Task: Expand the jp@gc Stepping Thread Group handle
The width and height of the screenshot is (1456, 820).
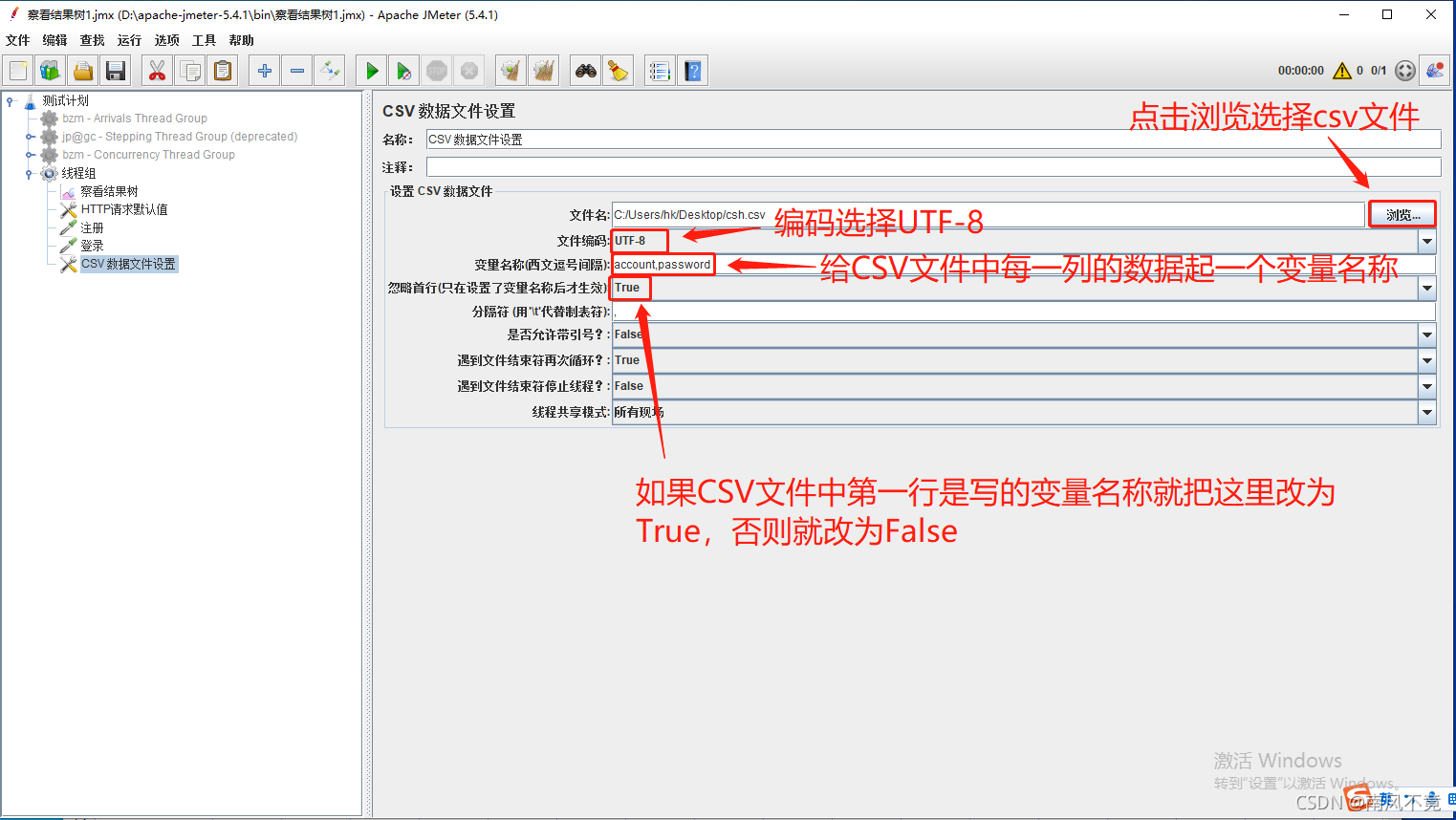Action: (30, 137)
